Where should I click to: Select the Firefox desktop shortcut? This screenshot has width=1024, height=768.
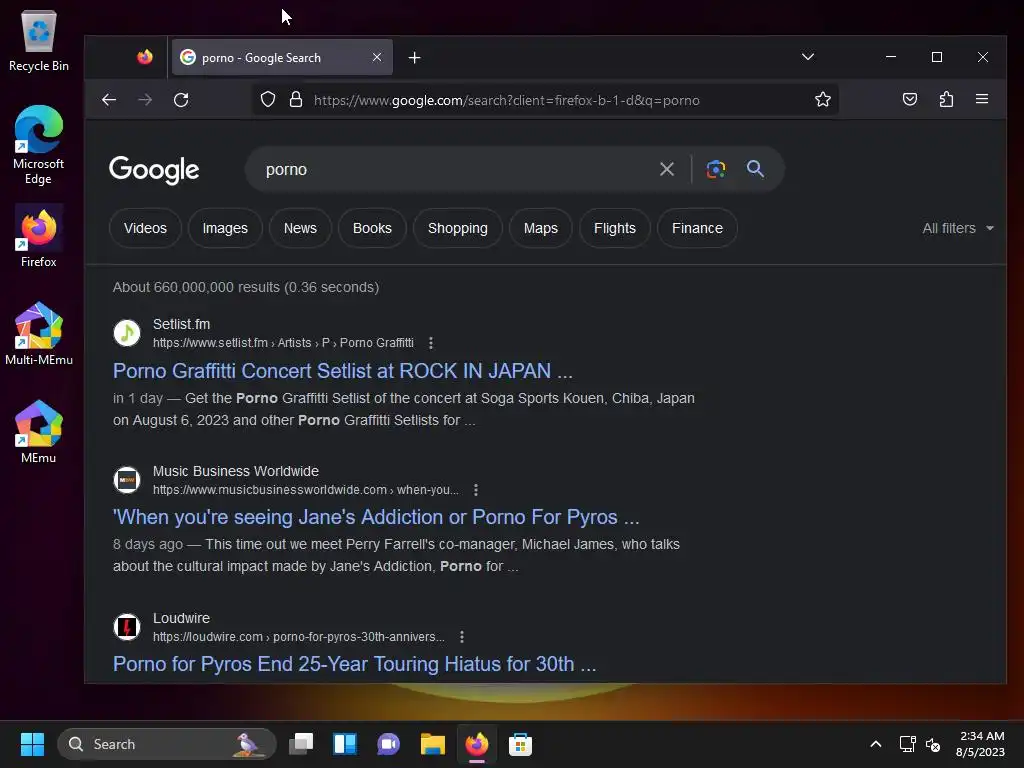click(39, 236)
